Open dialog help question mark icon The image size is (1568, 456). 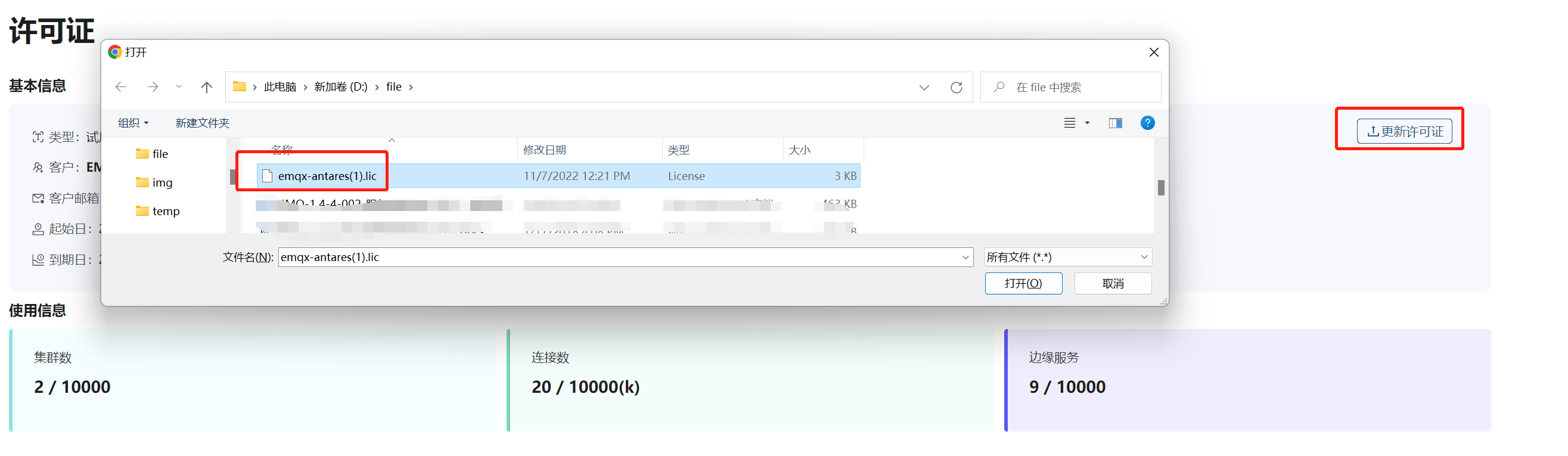[1147, 123]
